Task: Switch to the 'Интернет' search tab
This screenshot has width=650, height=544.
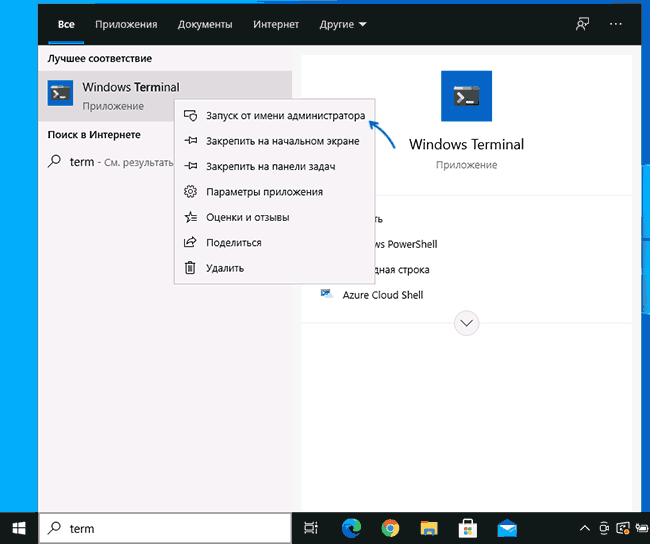Action: click(276, 24)
